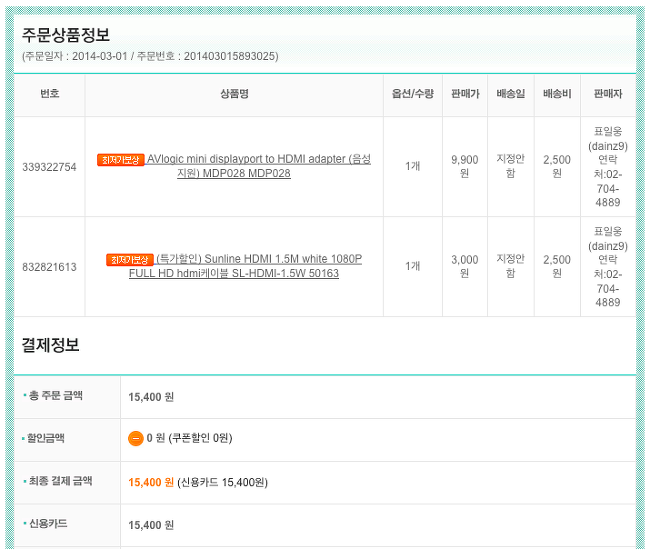
Task: Click the 최종 결제 금액 label
Action: (60, 481)
